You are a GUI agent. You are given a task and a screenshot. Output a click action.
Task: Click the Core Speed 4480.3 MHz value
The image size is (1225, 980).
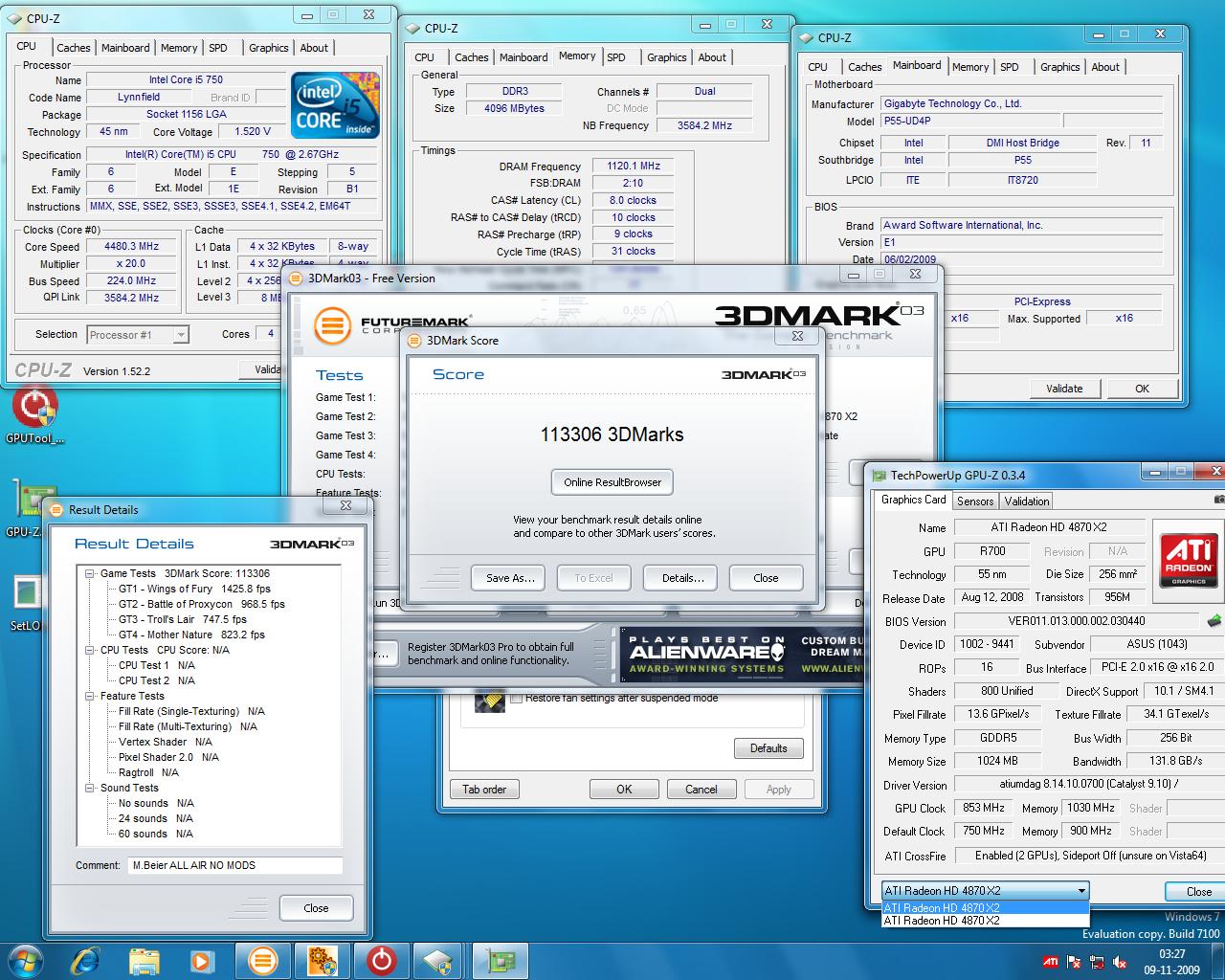[132, 246]
